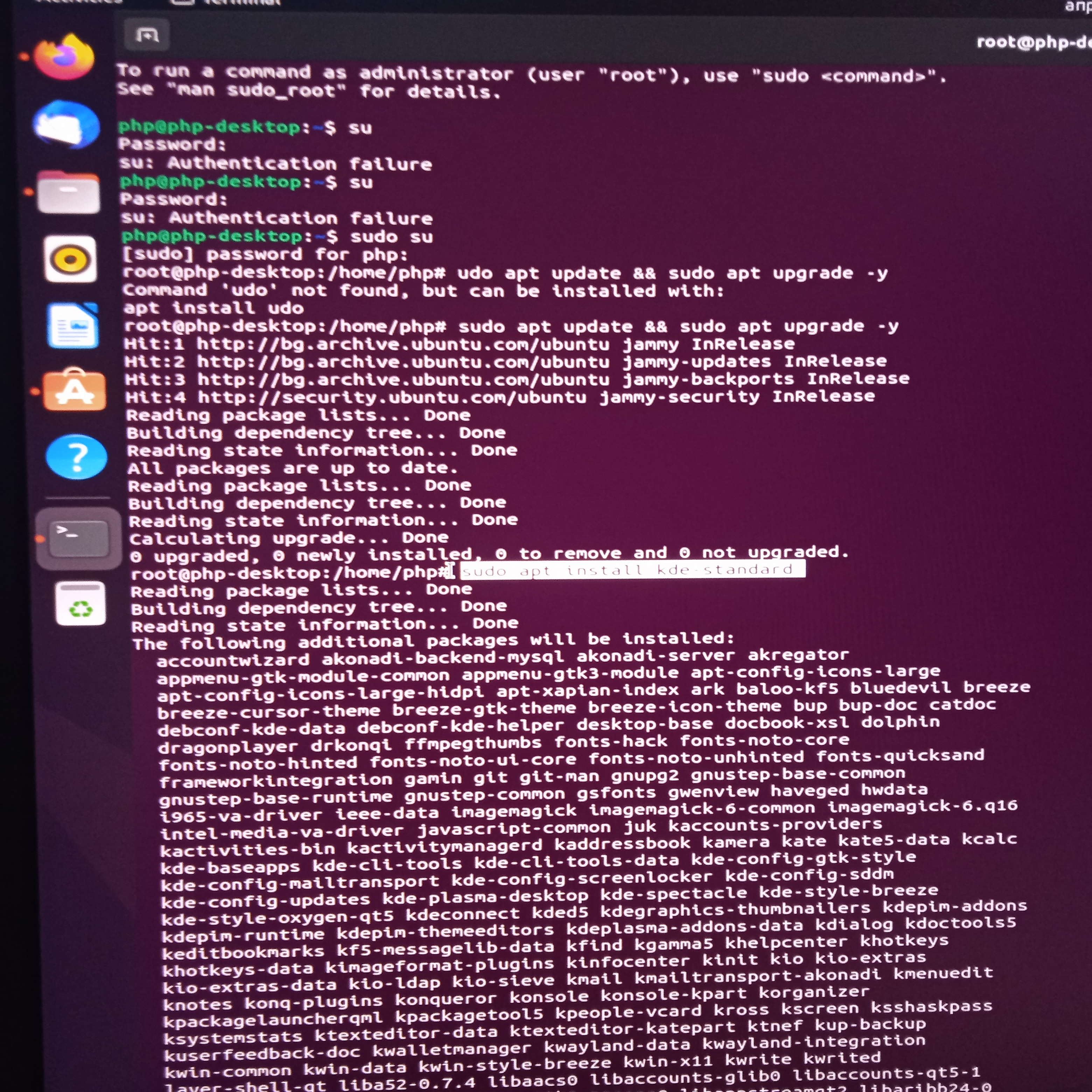Viewport: 1092px width, 1092px height.
Task: Click the first 'su: Authentication failure' line
Action: point(275,164)
